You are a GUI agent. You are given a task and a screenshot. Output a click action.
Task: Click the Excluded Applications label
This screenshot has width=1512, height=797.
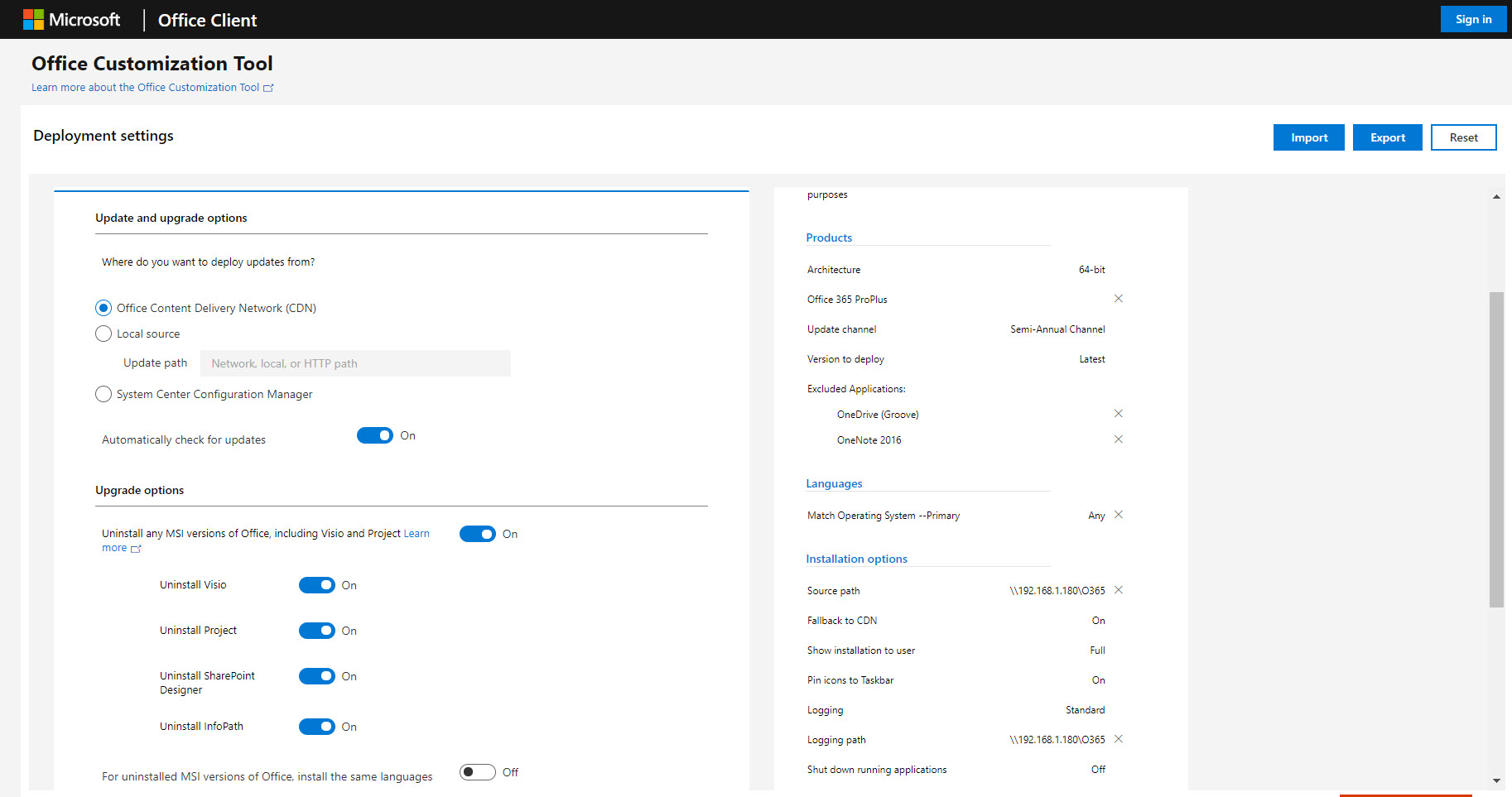point(856,389)
